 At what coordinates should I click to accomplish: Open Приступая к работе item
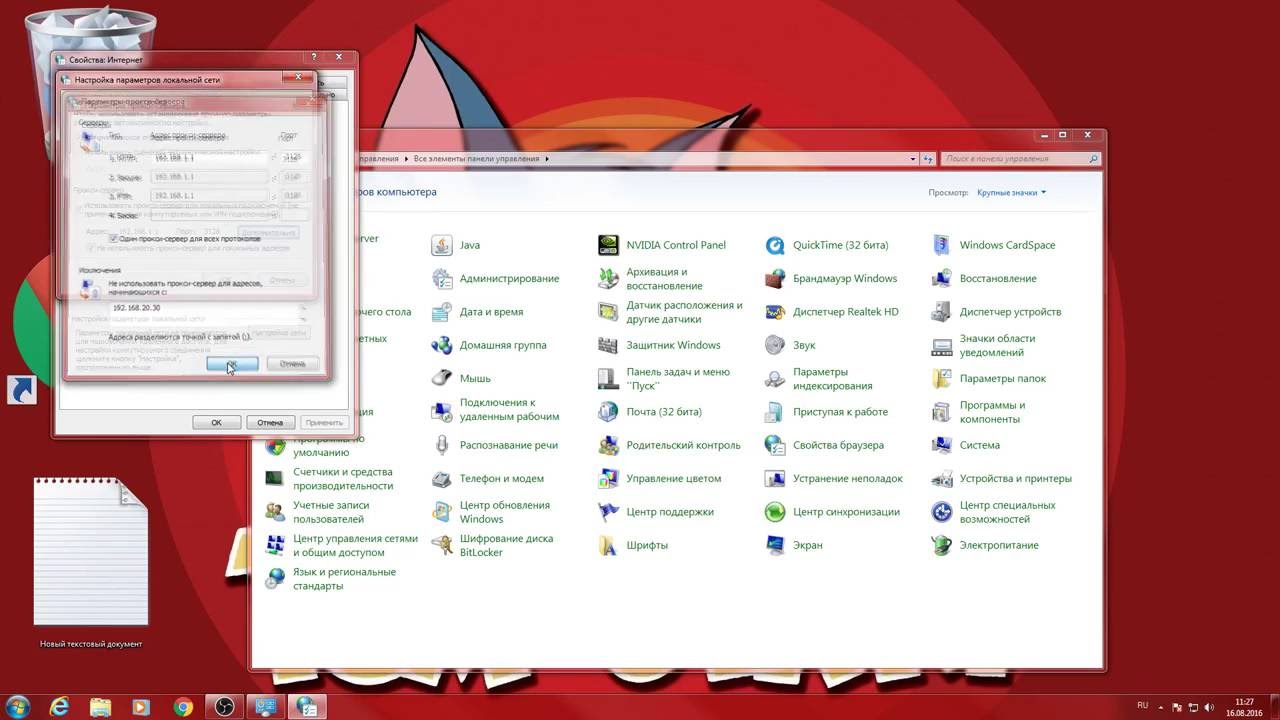coord(827,411)
